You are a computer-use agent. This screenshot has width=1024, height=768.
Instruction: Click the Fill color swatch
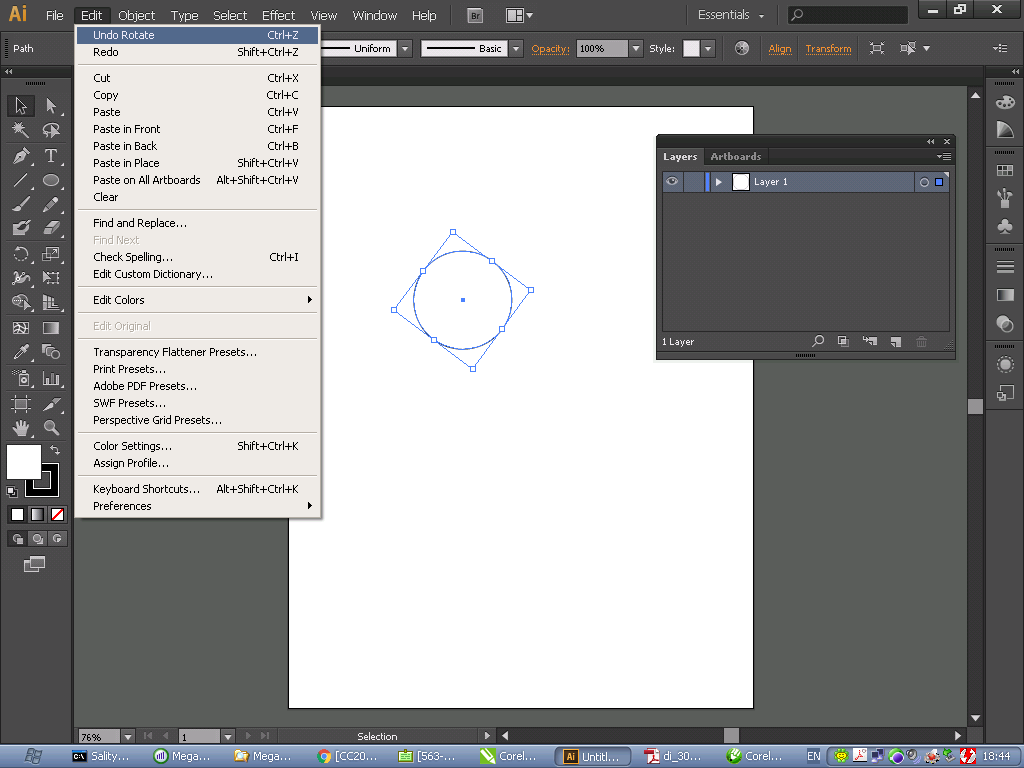[24, 462]
